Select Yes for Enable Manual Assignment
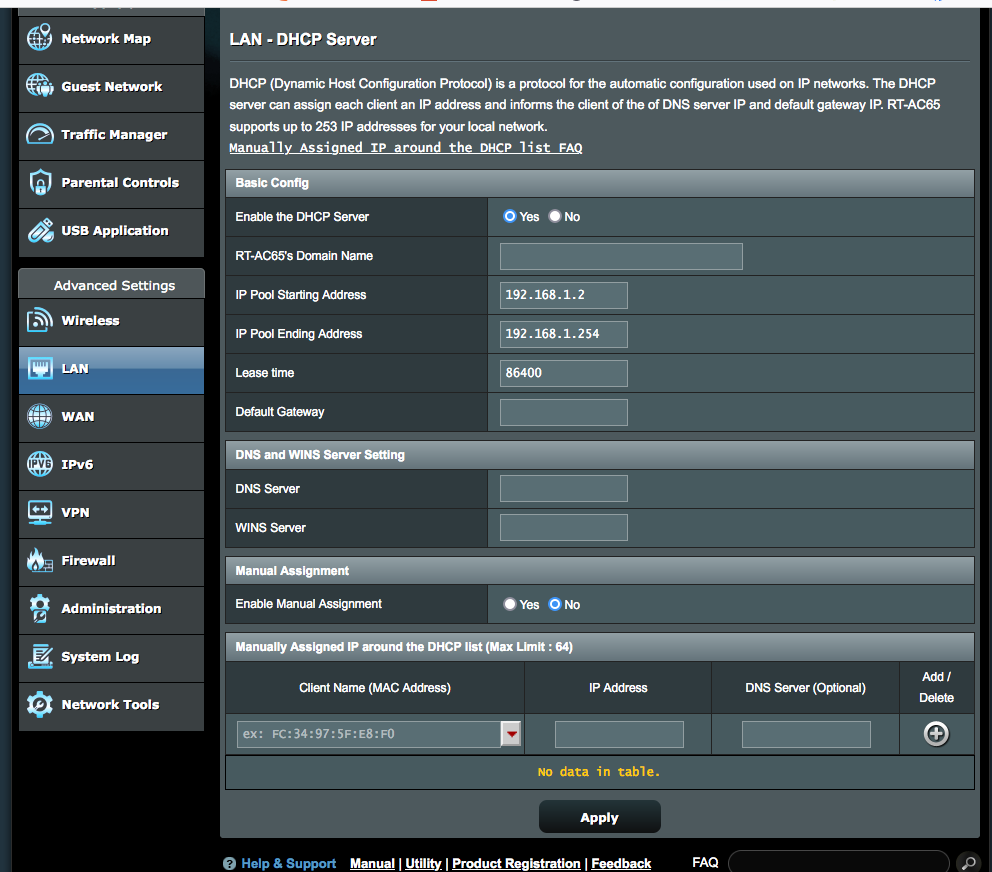Screen dimensions: 992x872 (x=509, y=604)
